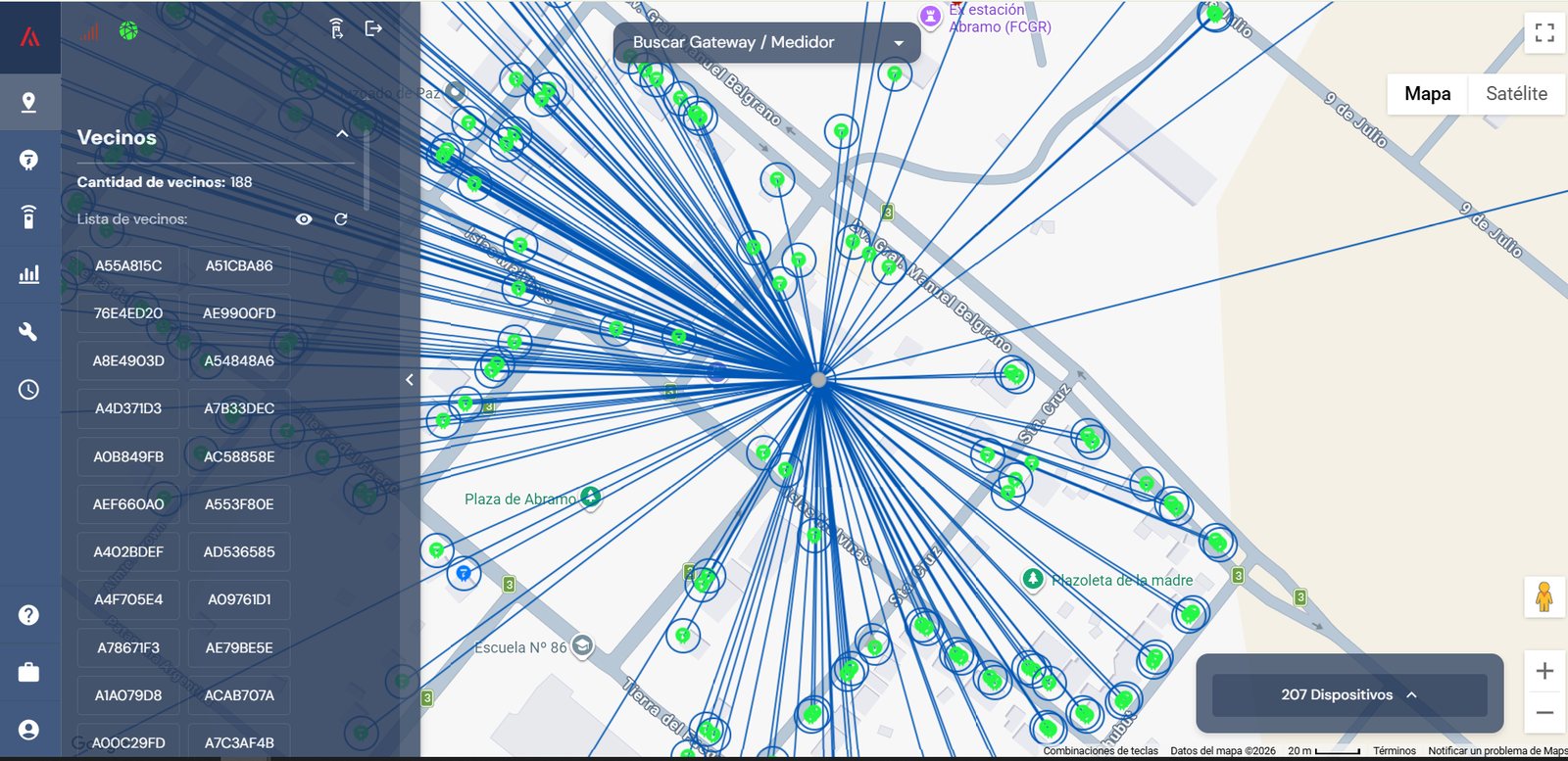Open the clock history section

[29, 389]
